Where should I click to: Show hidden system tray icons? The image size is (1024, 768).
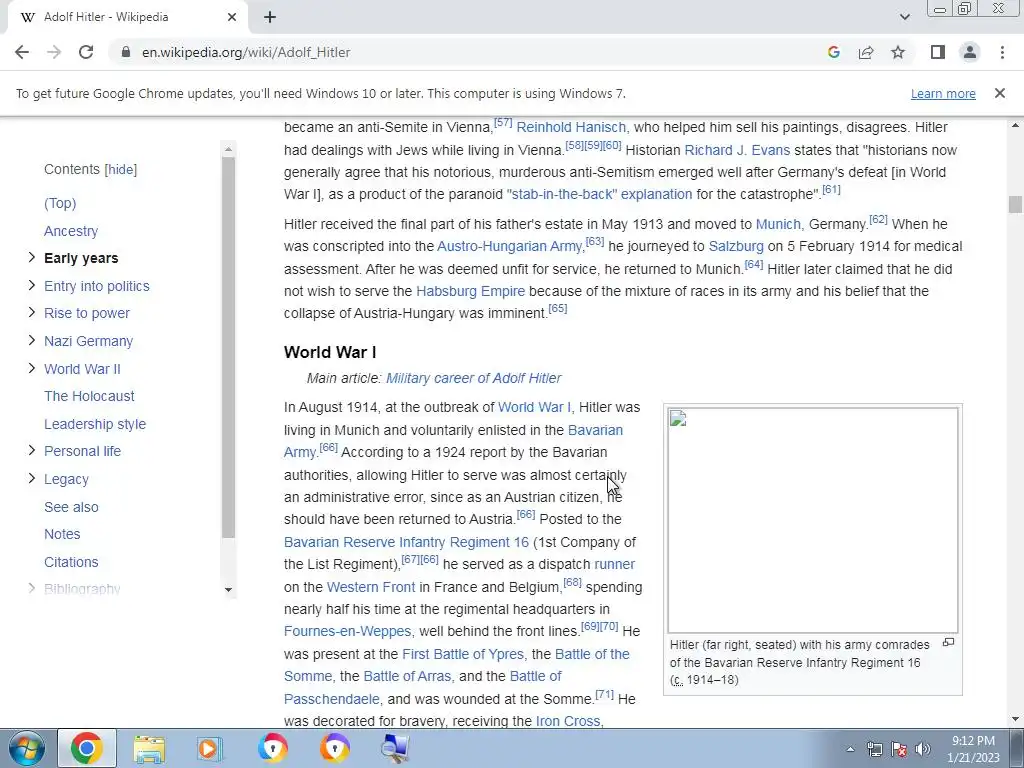[x=850, y=749]
